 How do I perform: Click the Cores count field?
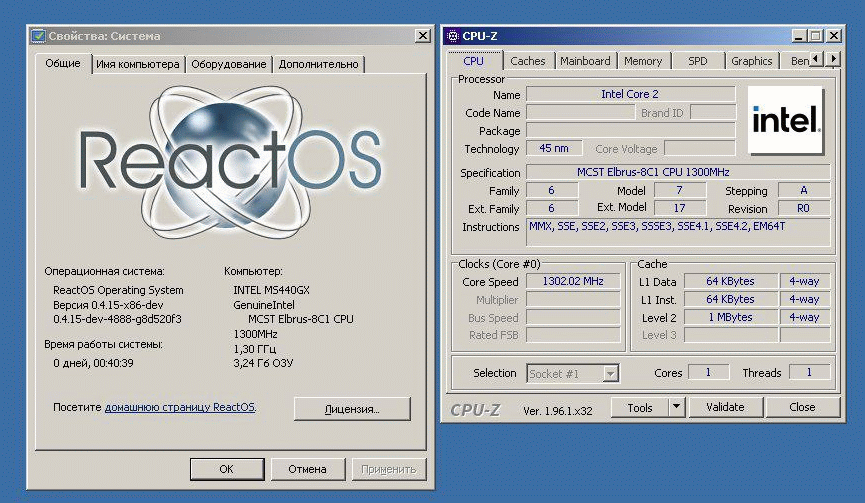coord(708,373)
